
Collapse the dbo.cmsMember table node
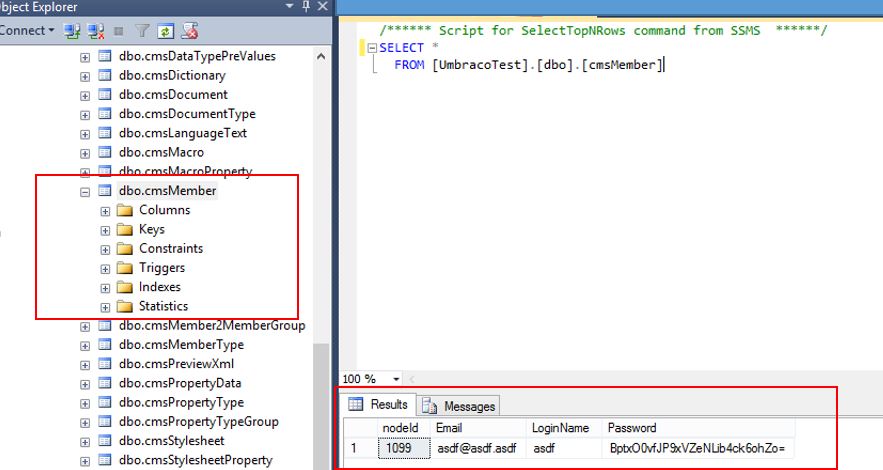85,192
